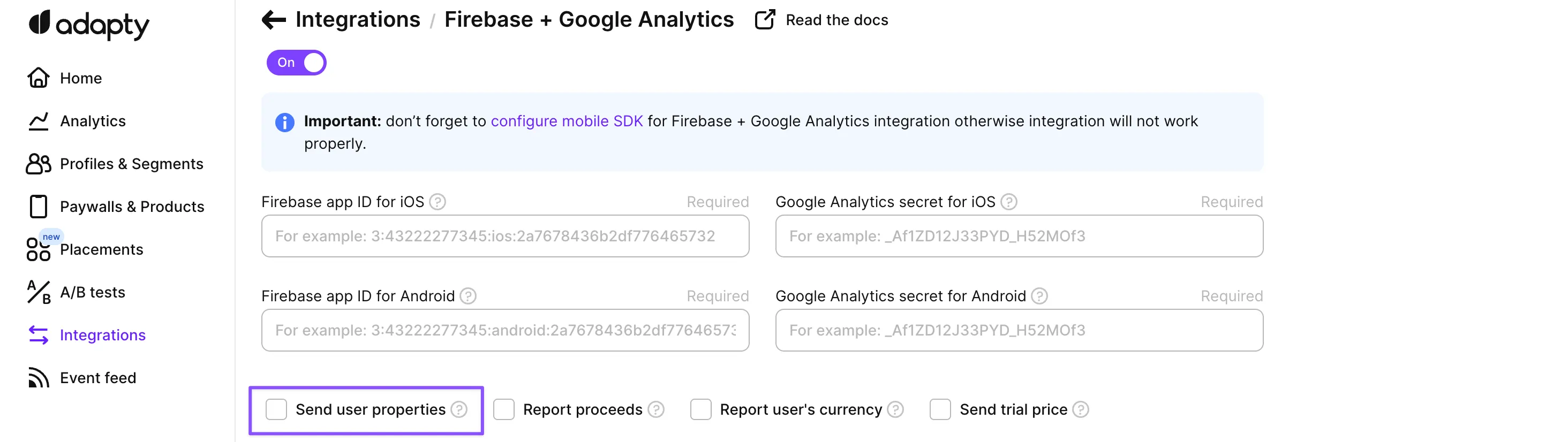The image size is (1568, 442).
Task: Enable the Send trial price checkbox
Action: pyautogui.click(x=940, y=410)
